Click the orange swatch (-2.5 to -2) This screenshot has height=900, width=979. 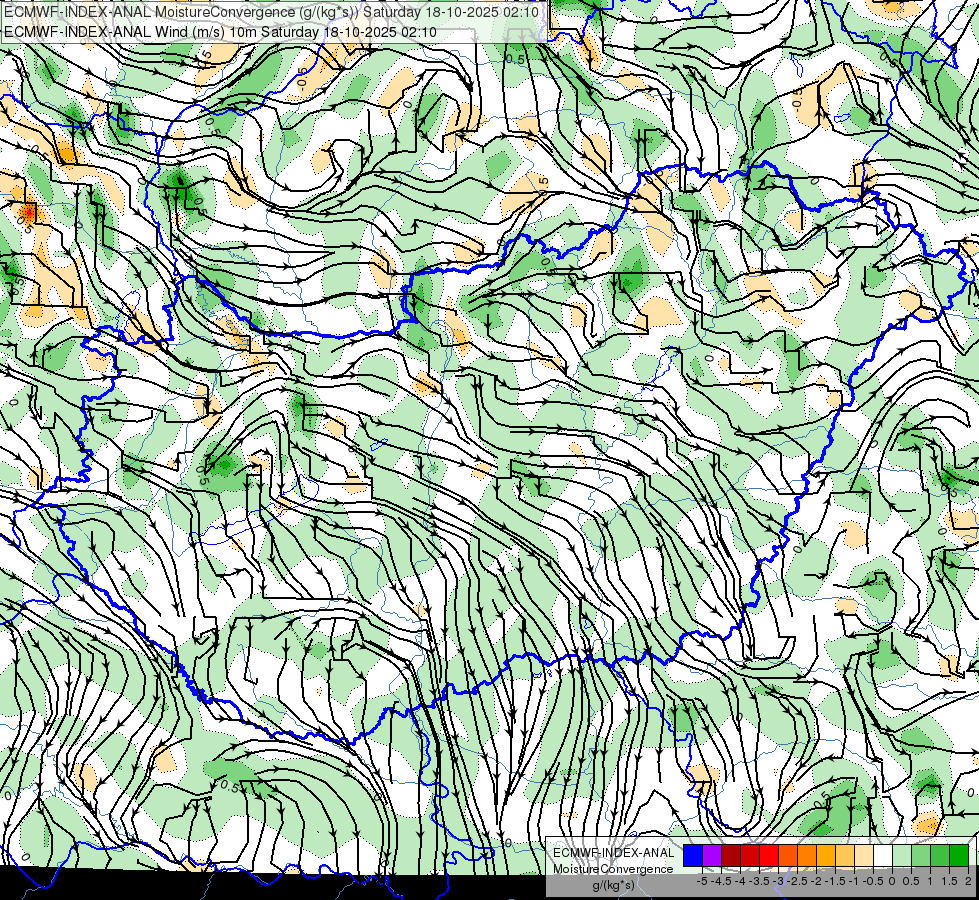(x=807, y=856)
